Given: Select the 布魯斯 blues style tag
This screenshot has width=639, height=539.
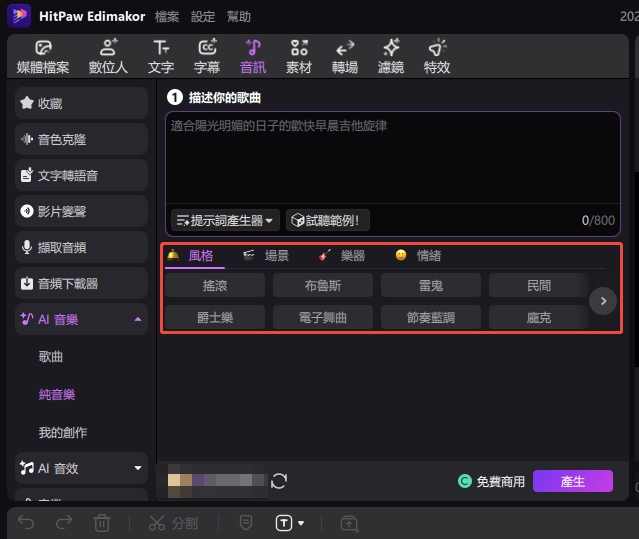Looking at the screenshot, I should coord(323,285).
